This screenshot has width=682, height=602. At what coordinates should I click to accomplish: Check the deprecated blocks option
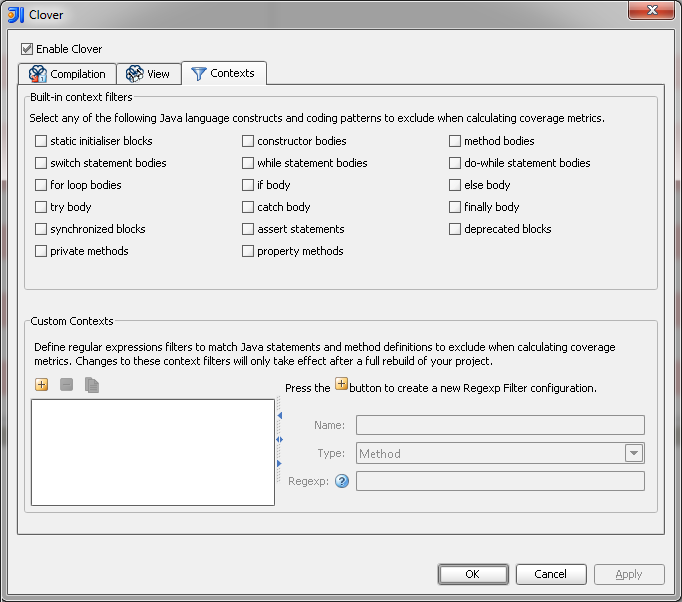455,229
